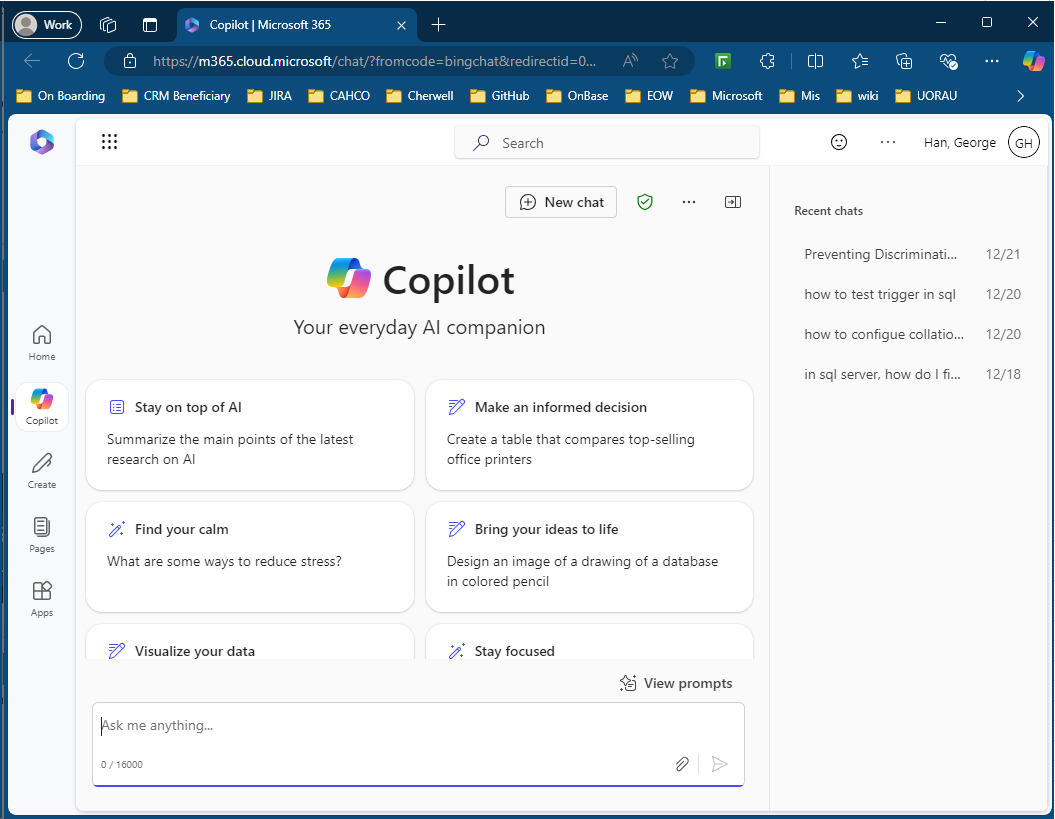Open the CAHCO bookmarks folder
Screen dimensions: 1055x819
(339, 96)
